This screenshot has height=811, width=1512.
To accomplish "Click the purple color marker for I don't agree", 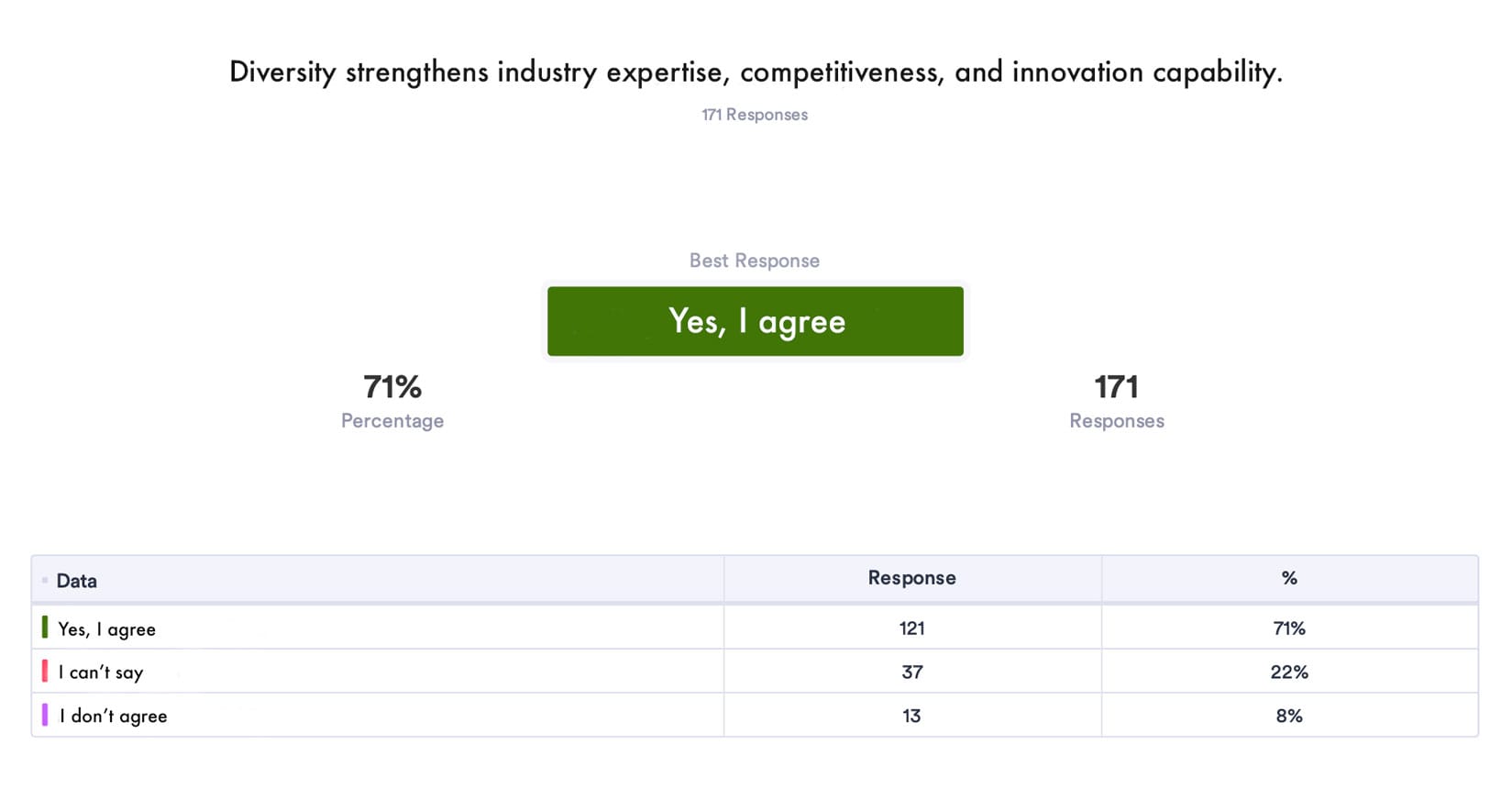I will click(x=45, y=715).
